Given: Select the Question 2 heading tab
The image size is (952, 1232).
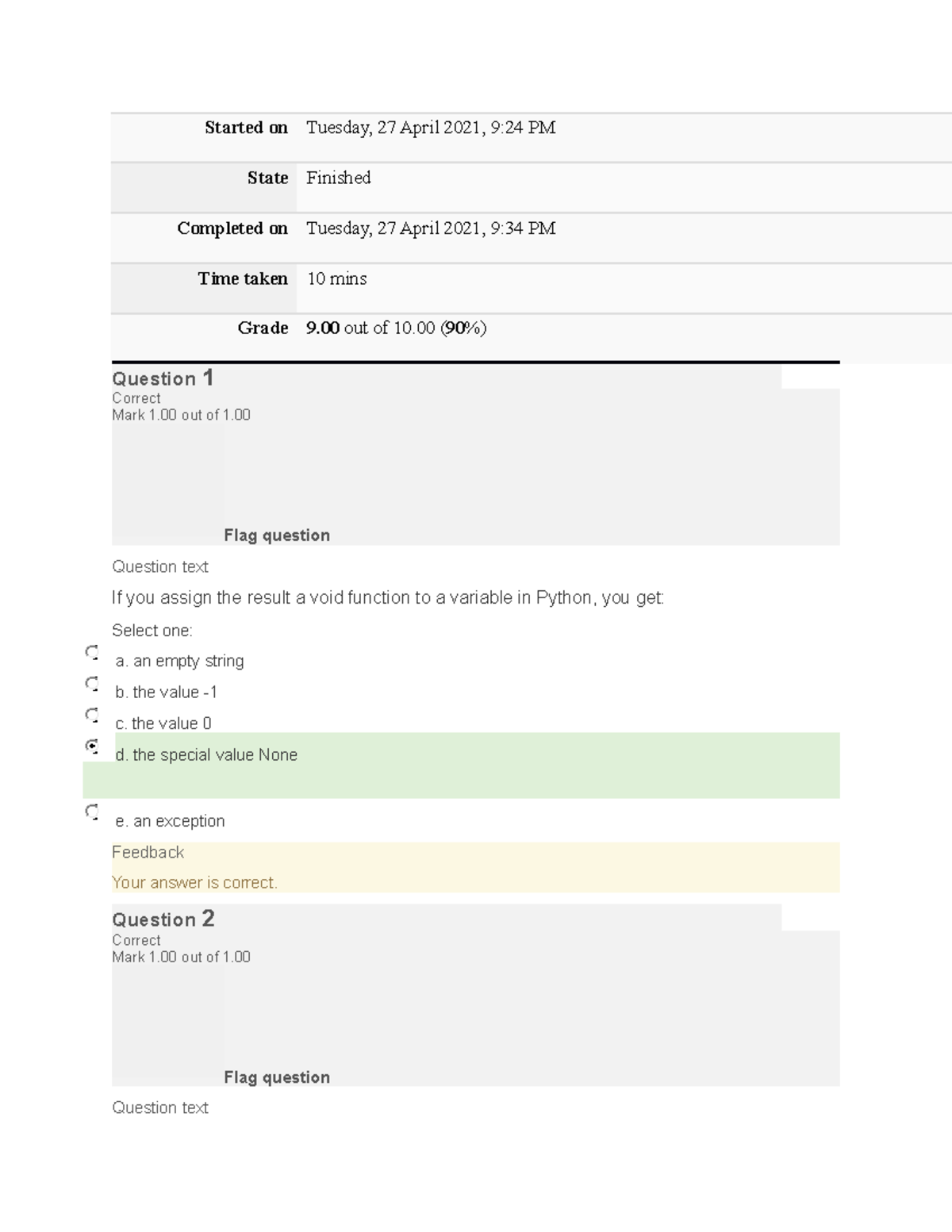Looking at the screenshot, I should pos(163,919).
